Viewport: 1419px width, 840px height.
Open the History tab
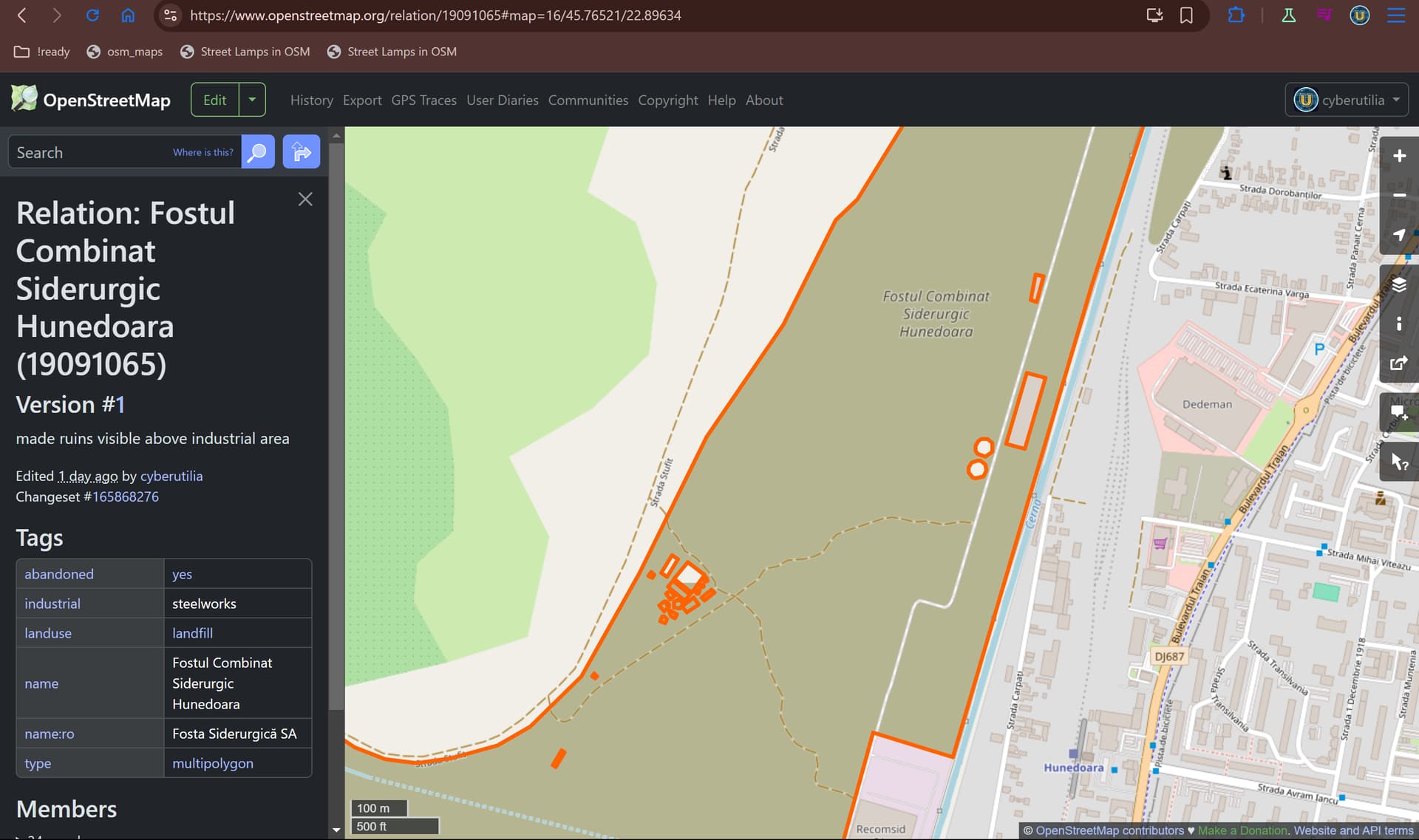tap(311, 100)
